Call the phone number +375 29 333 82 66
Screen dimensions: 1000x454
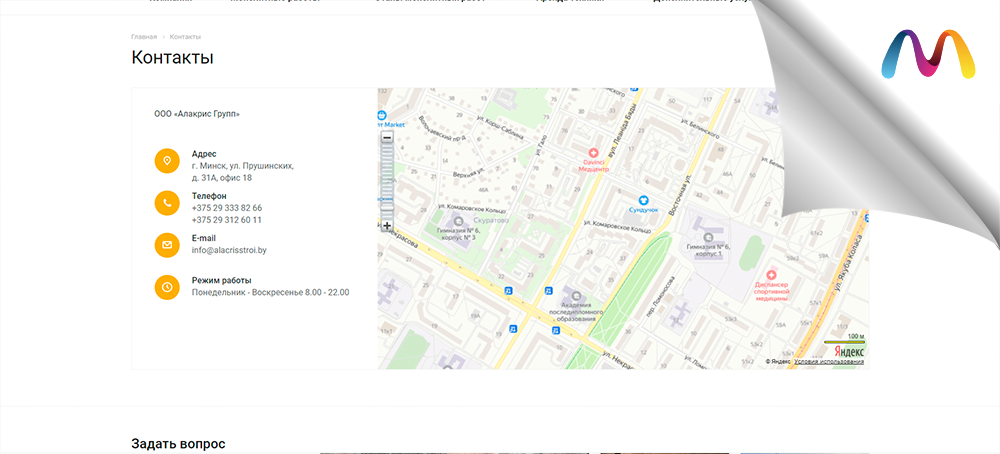(x=227, y=208)
